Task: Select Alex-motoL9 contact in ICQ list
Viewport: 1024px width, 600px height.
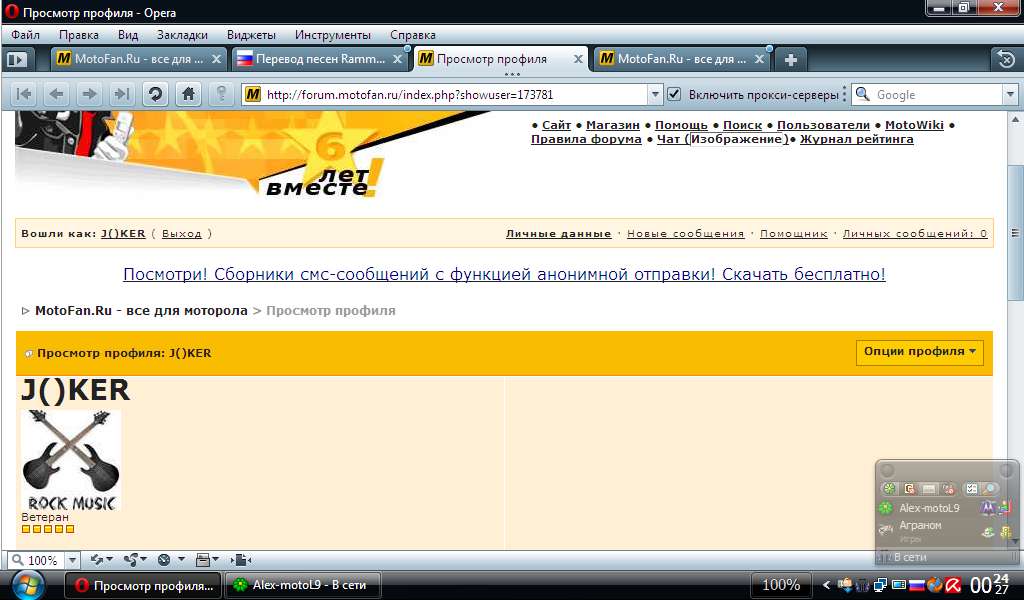Action: pos(929,508)
